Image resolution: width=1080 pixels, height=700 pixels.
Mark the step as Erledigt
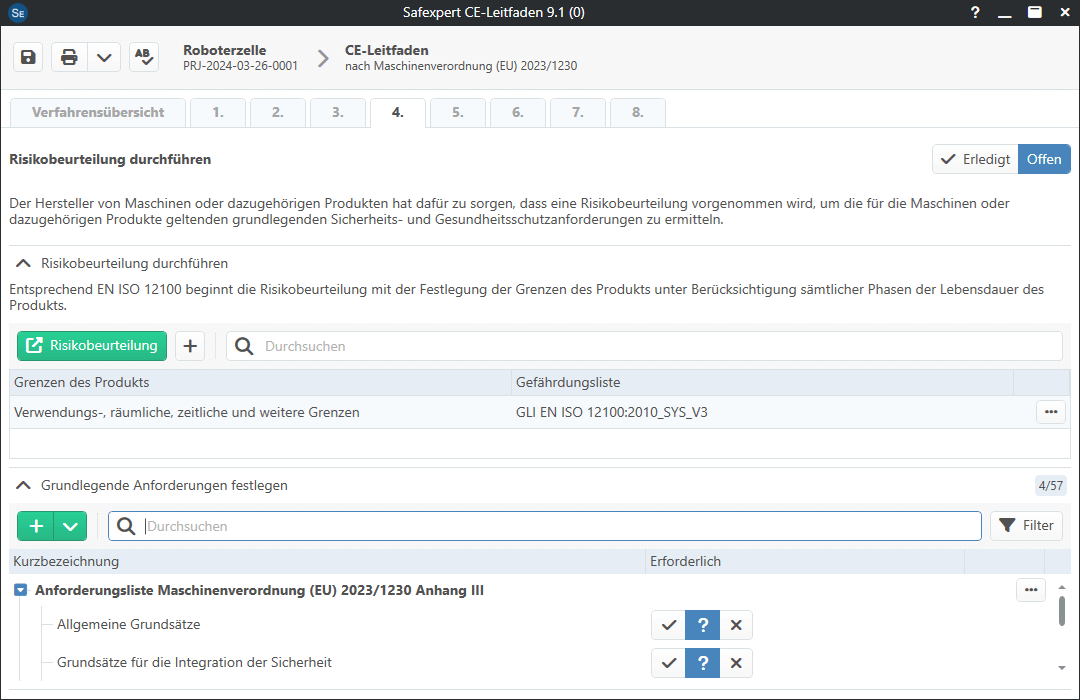974,159
